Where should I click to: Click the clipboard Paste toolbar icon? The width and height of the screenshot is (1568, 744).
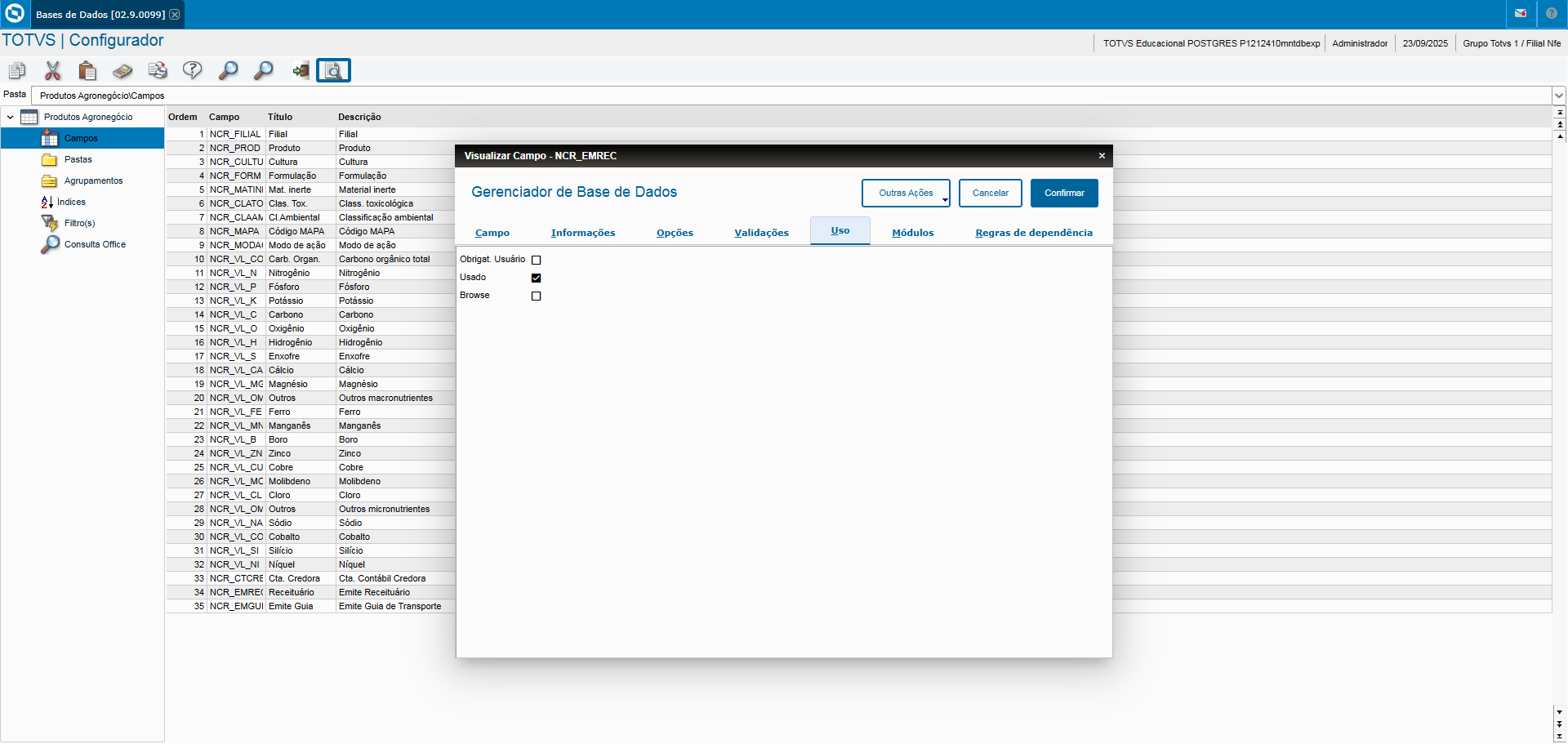pyautogui.click(x=87, y=71)
